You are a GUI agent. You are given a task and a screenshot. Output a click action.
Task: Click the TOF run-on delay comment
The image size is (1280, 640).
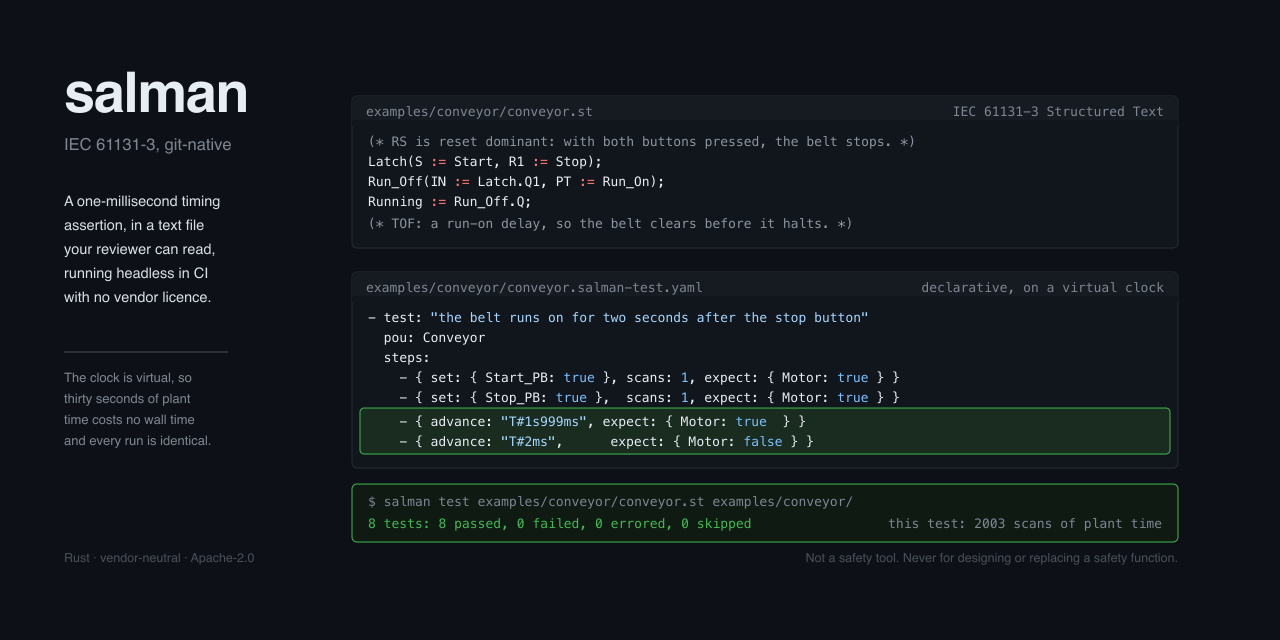tap(610, 224)
